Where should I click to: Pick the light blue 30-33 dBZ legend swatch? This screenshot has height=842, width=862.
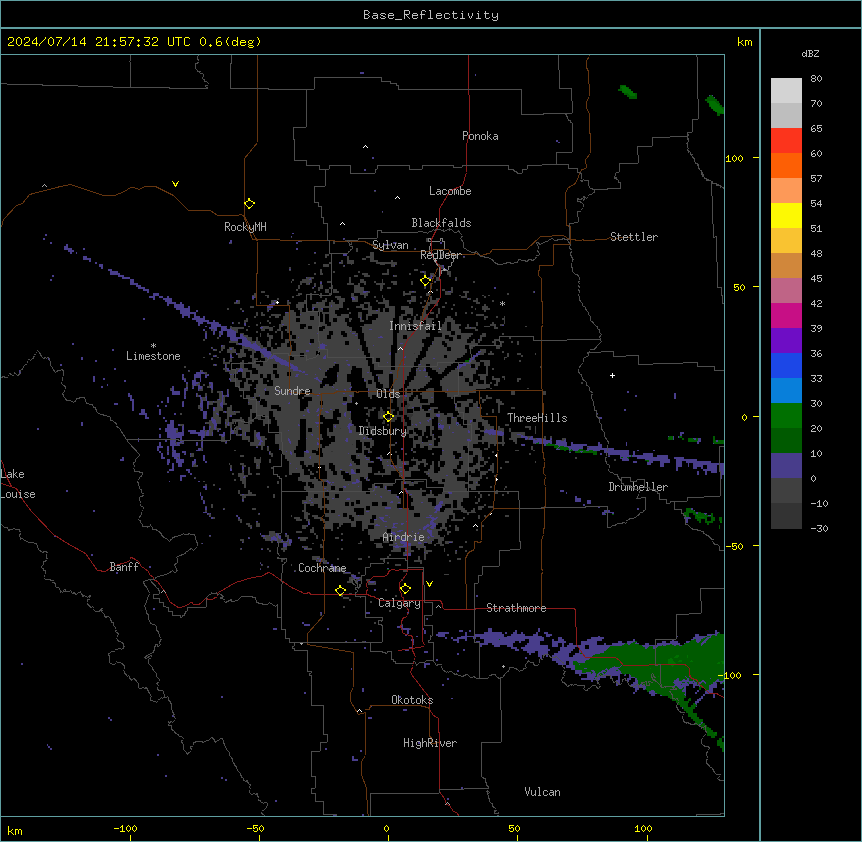(x=786, y=391)
